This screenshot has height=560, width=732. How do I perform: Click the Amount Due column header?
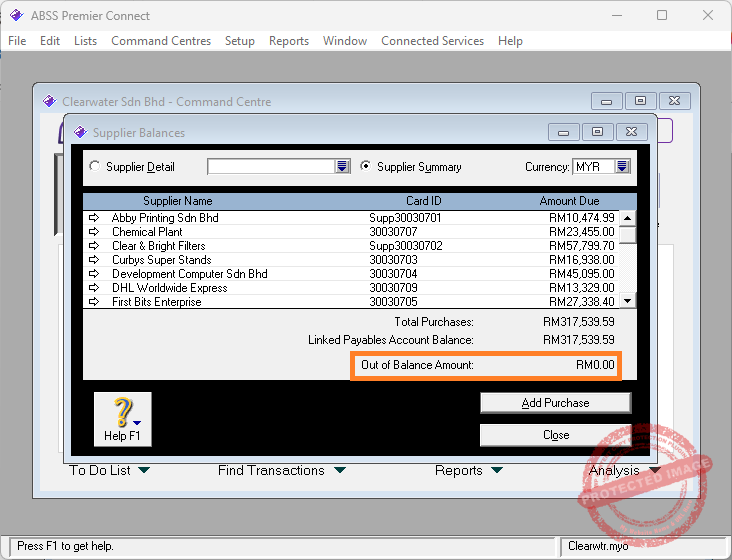pos(569,201)
